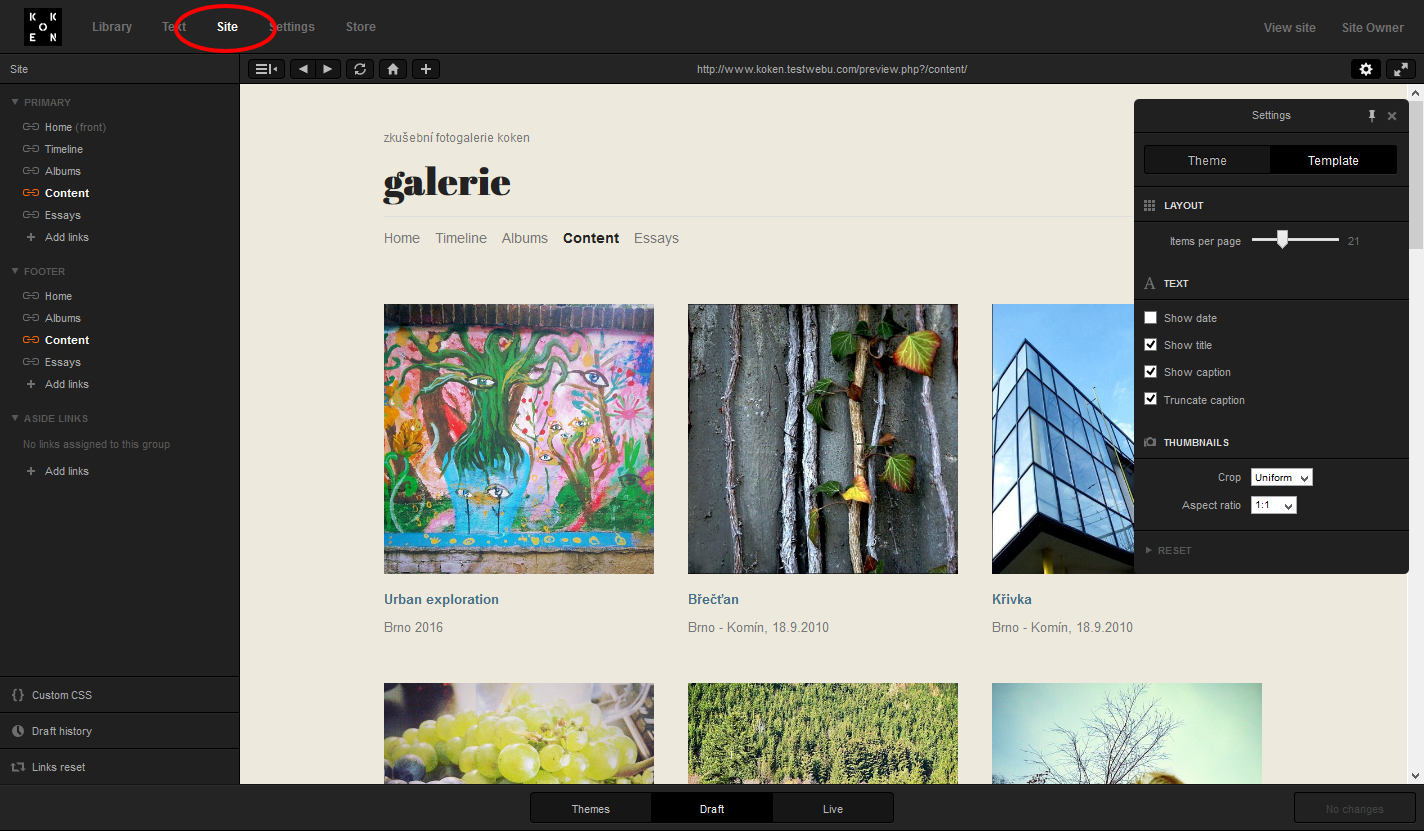
Task: Open the ivy on concrete thumbnail
Action: tap(823, 439)
